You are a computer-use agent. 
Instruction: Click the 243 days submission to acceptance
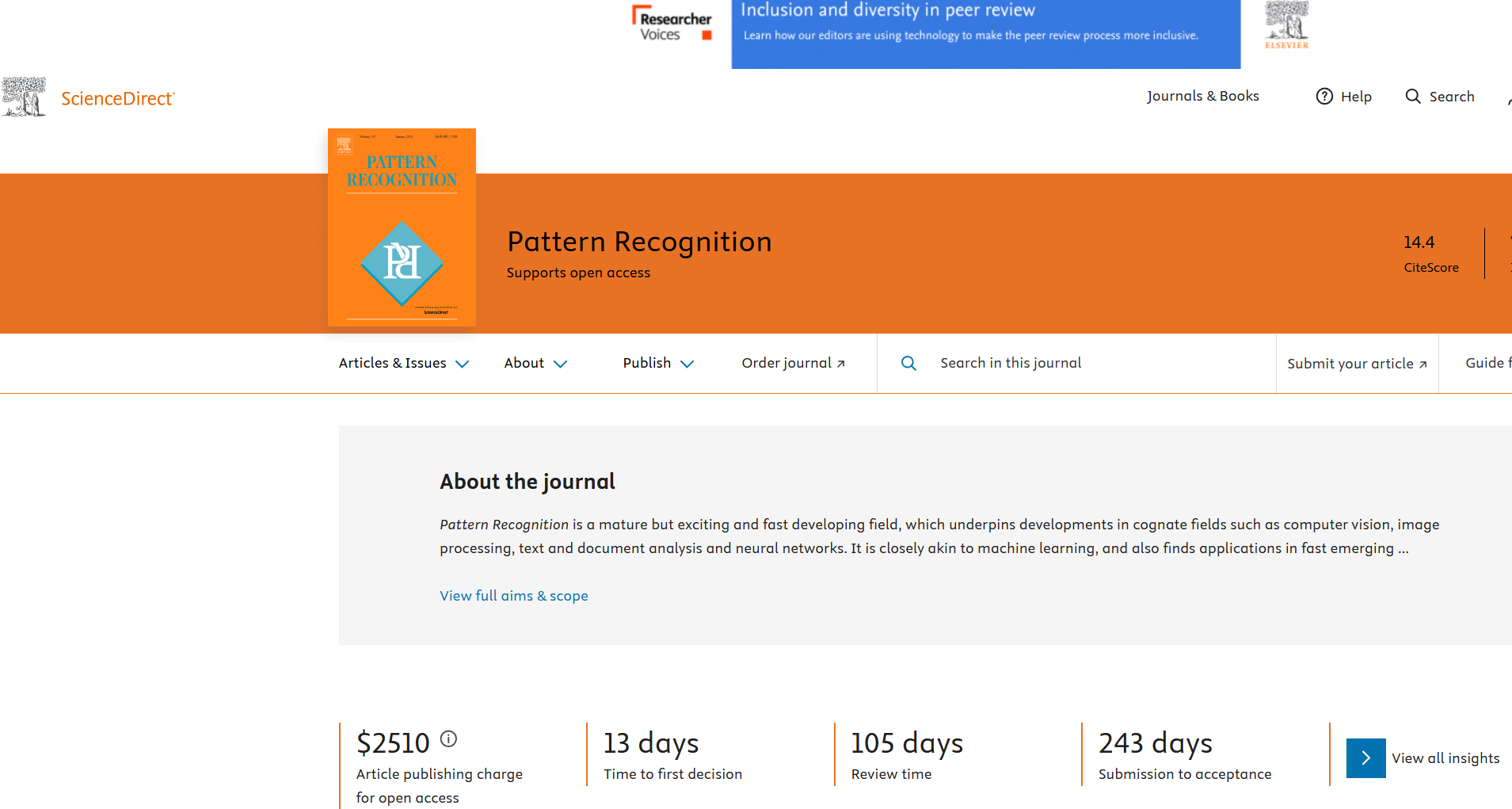[x=1156, y=743]
